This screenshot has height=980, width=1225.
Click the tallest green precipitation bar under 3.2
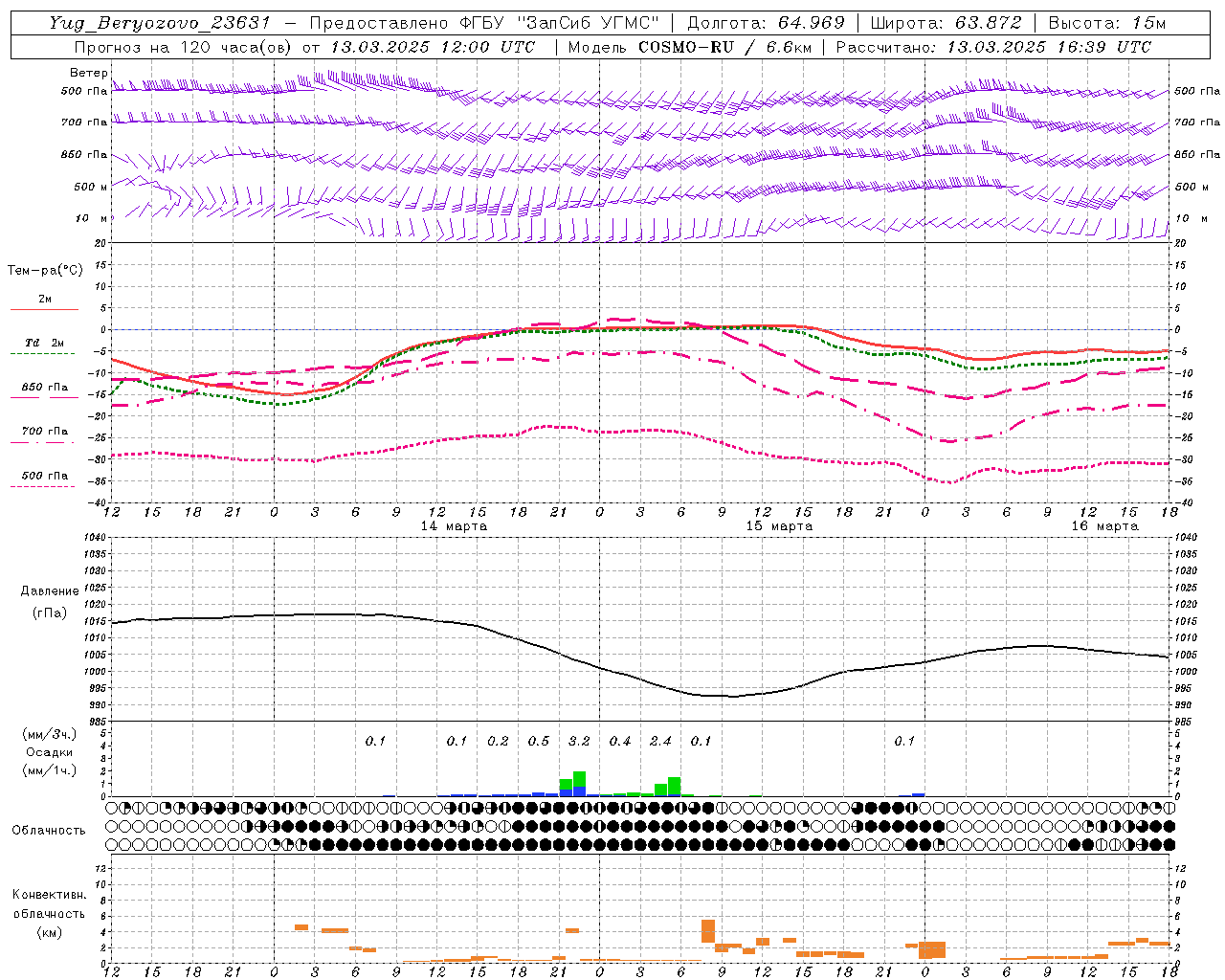click(579, 779)
